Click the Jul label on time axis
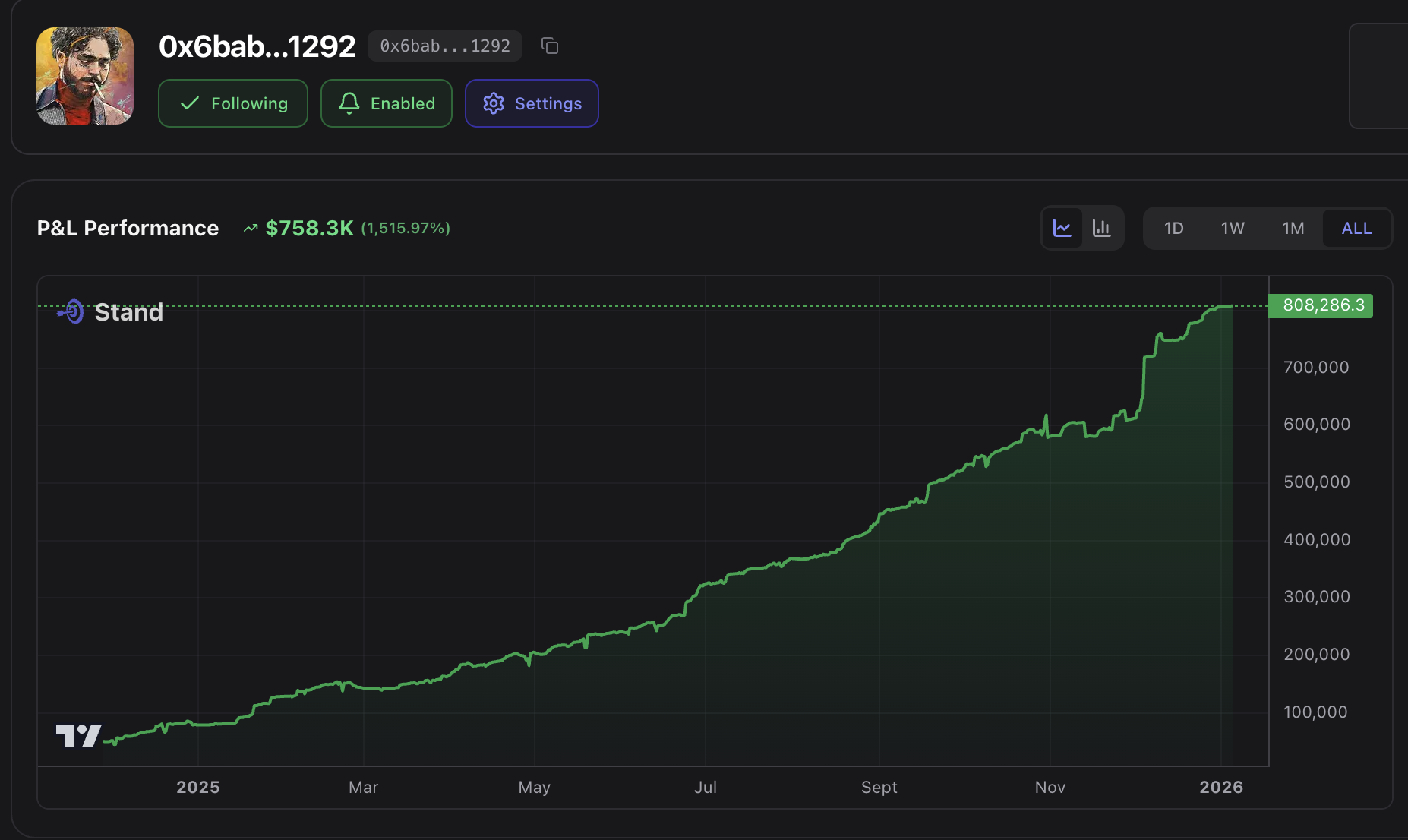 tap(705, 788)
